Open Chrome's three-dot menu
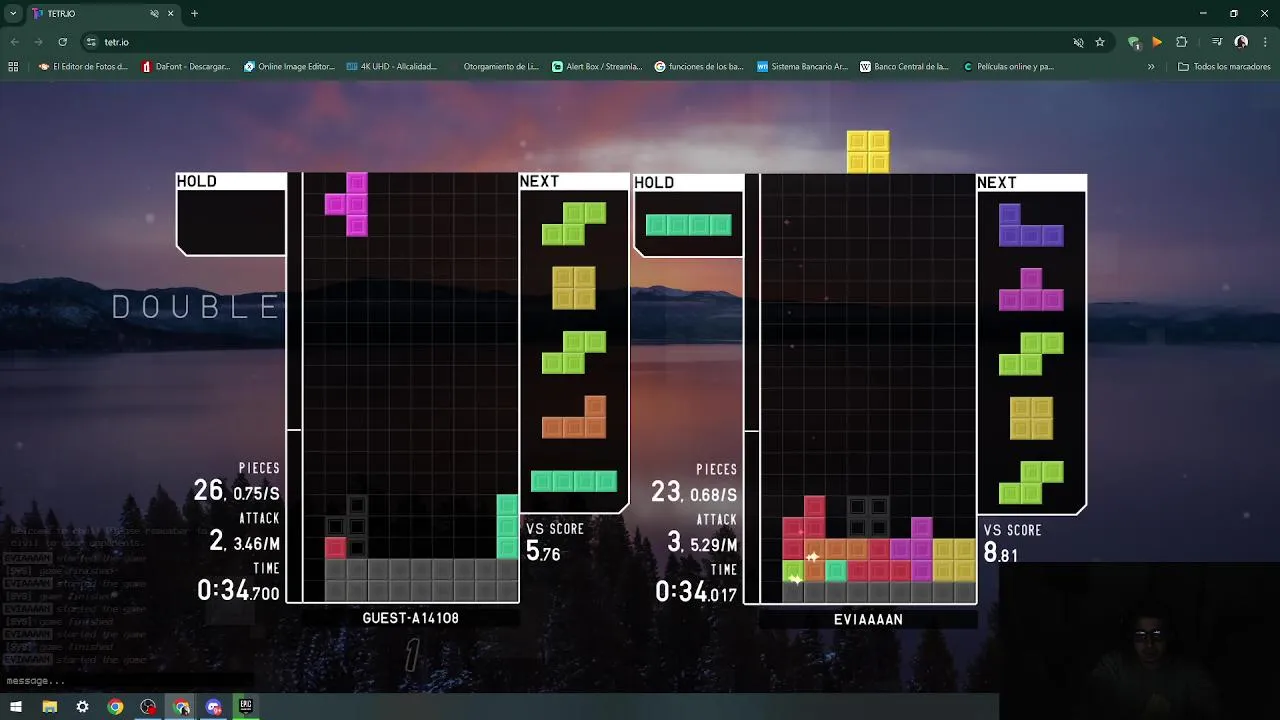1280x720 pixels. pyautogui.click(x=1265, y=42)
